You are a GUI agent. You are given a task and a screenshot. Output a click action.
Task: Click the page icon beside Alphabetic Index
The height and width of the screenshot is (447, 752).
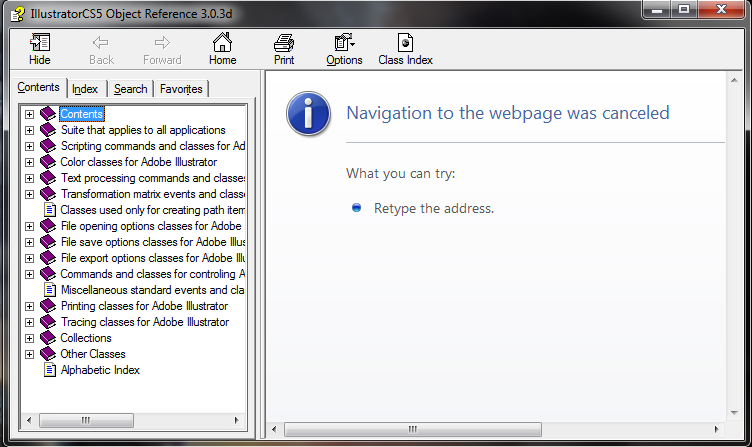[x=50, y=370]
